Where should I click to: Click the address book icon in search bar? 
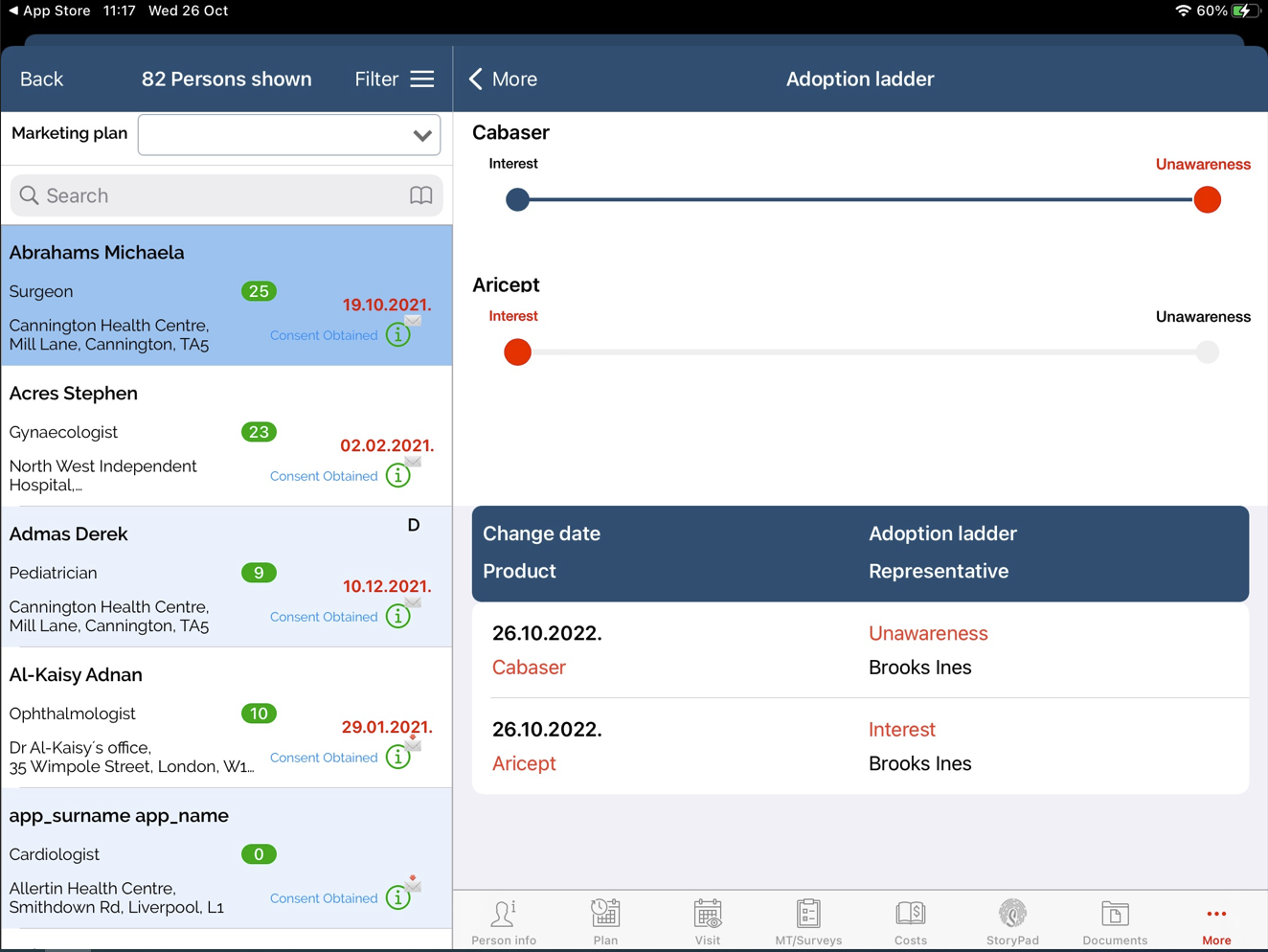420,195
